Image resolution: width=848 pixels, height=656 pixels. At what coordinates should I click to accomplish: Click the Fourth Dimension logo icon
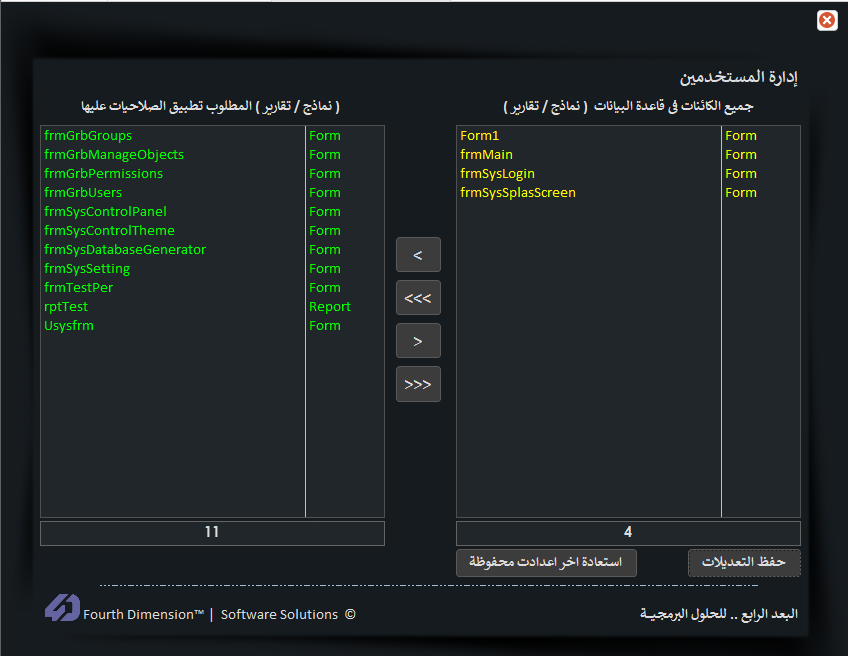[x=62, y=608]
